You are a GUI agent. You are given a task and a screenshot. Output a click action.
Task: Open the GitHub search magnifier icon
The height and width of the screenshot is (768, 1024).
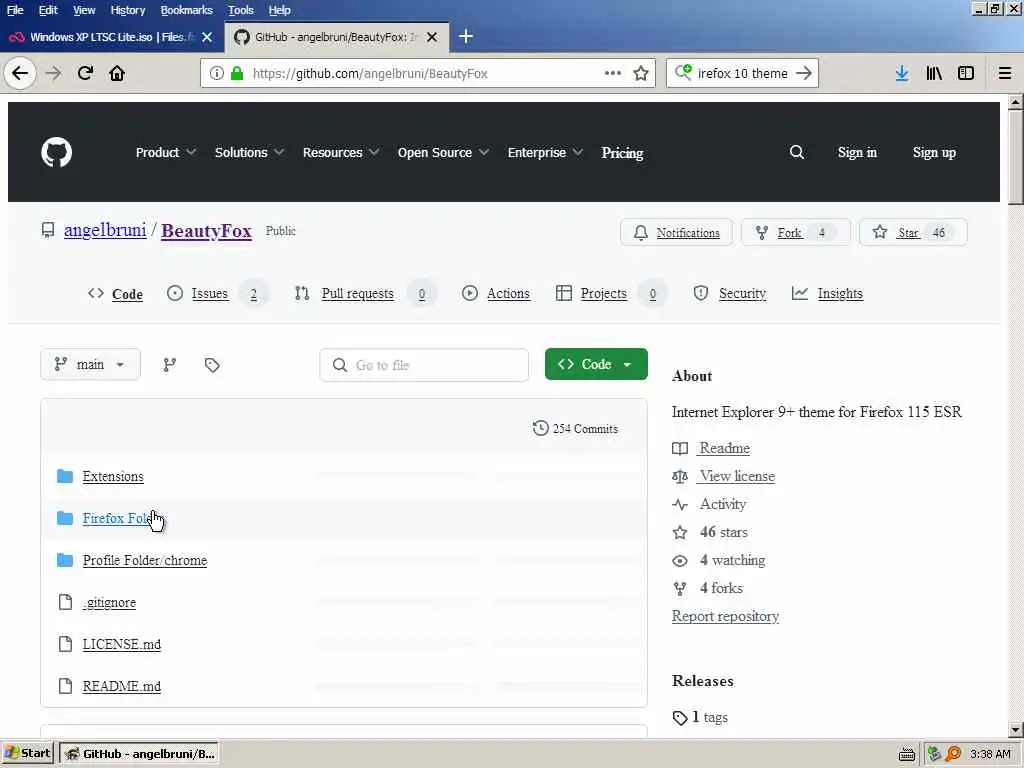click(x=797, y=152)
